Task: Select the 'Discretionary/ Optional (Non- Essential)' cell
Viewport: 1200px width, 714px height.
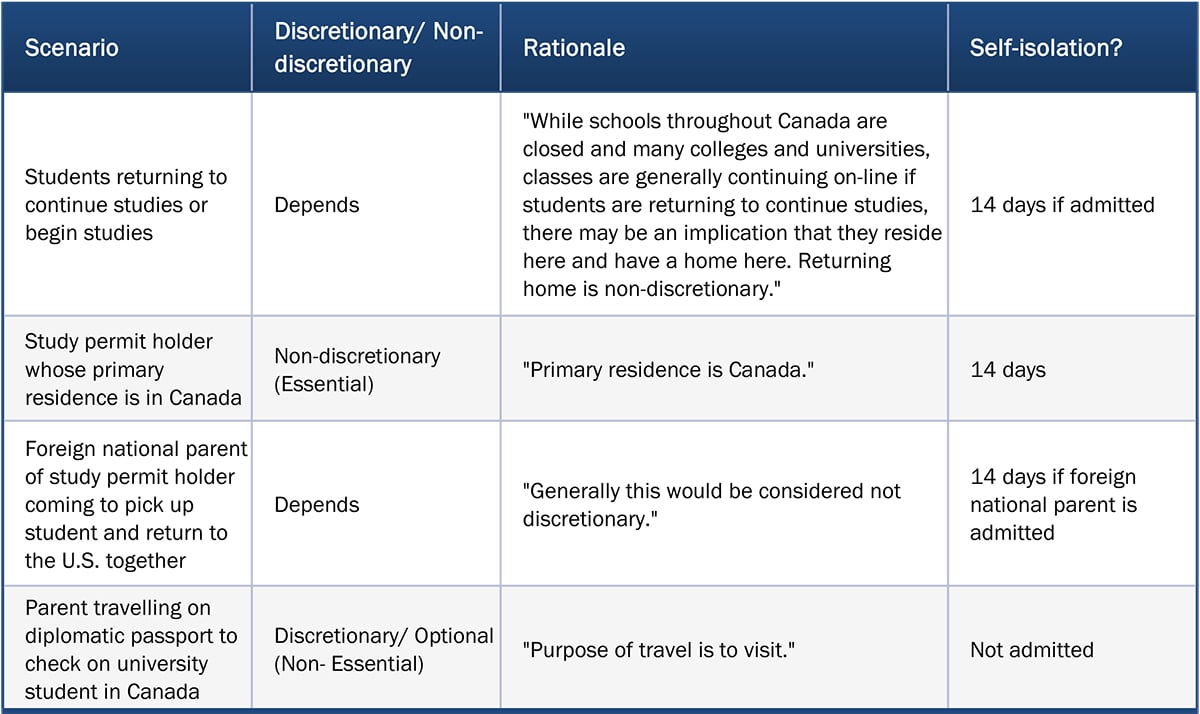Action: 384,649
